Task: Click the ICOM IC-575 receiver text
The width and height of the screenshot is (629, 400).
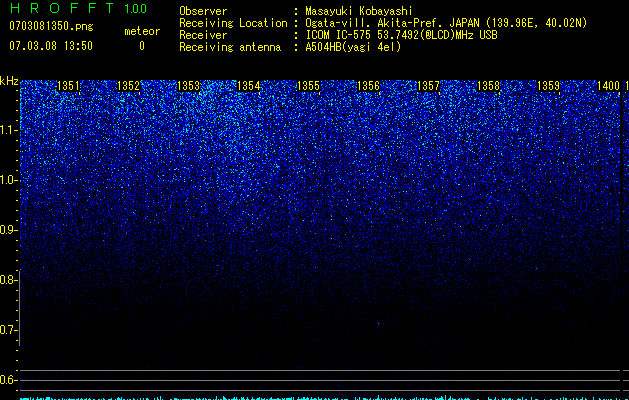Action: pos(401,35)
